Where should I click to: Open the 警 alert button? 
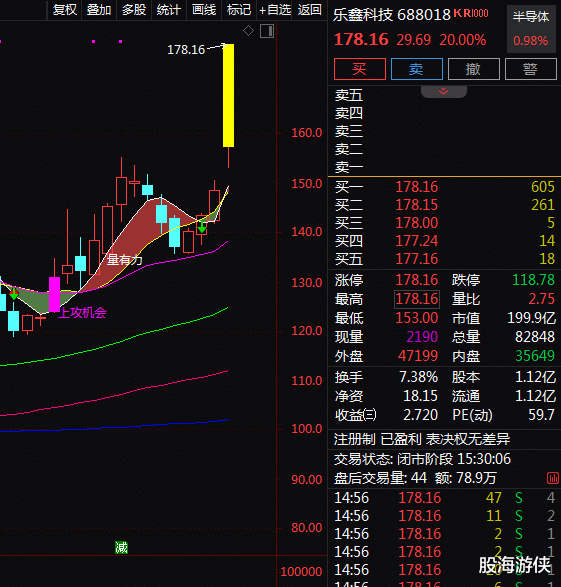click(530, 69)
